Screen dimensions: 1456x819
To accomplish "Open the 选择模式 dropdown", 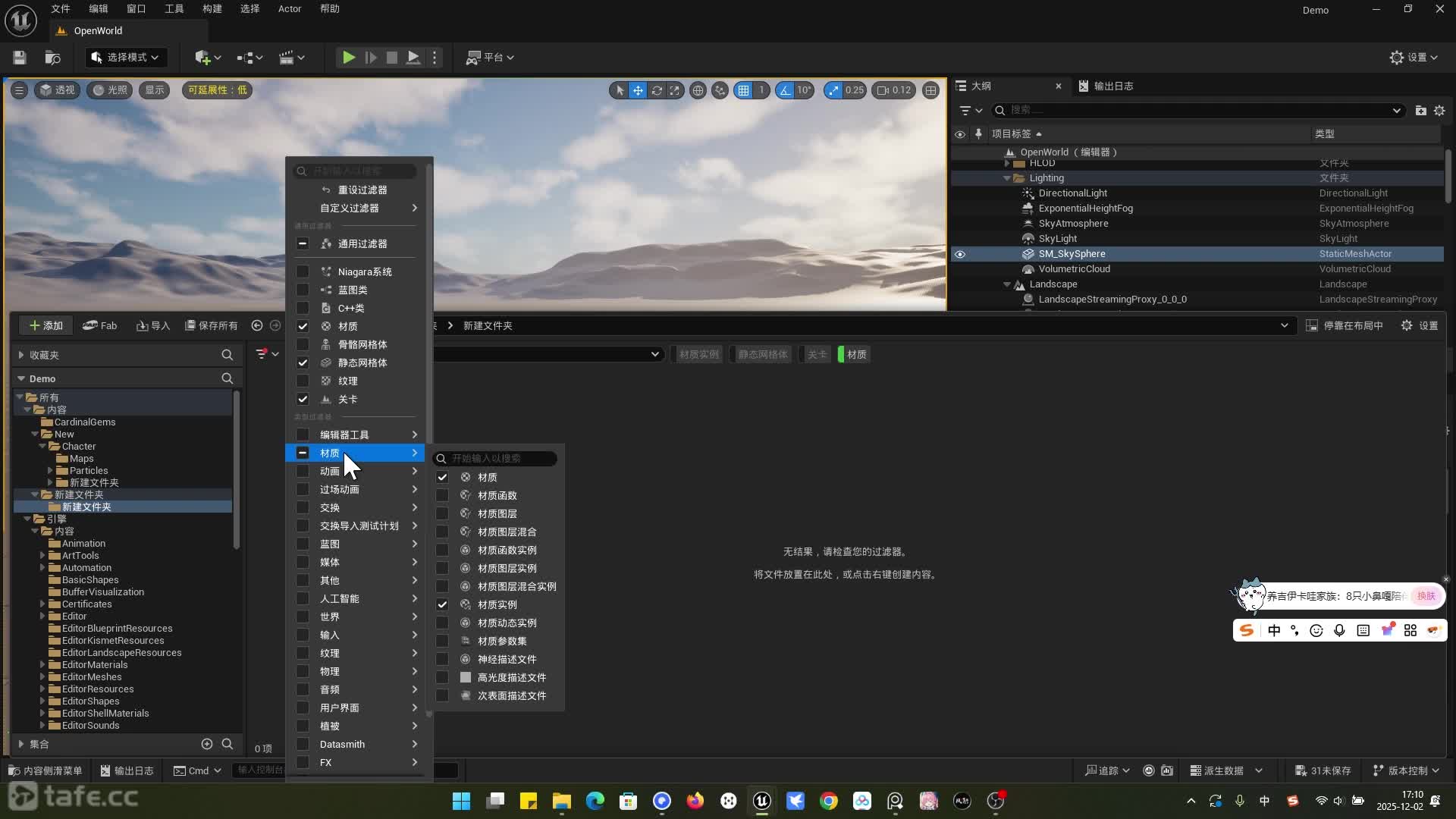I will click(x=126, y=58).
